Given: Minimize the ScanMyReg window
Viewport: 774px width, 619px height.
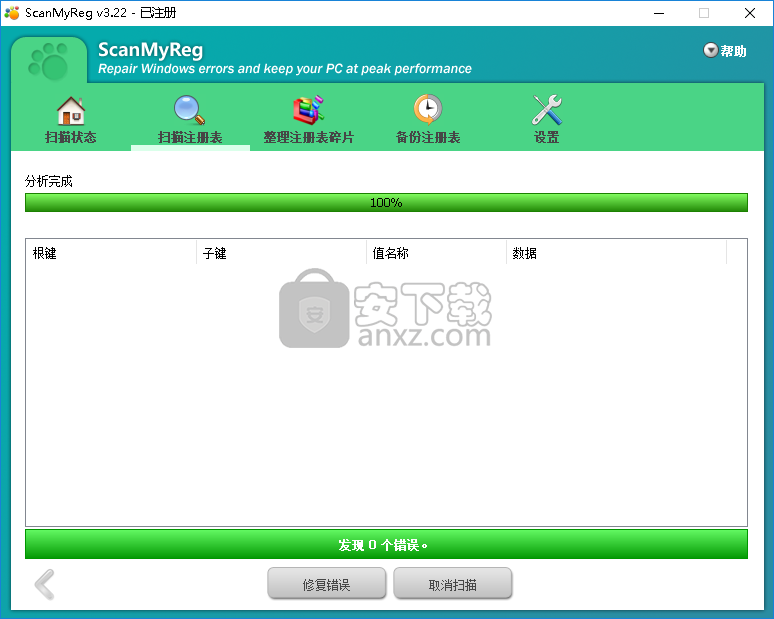Looking at the screenshot, I should [x=659, y=13].
